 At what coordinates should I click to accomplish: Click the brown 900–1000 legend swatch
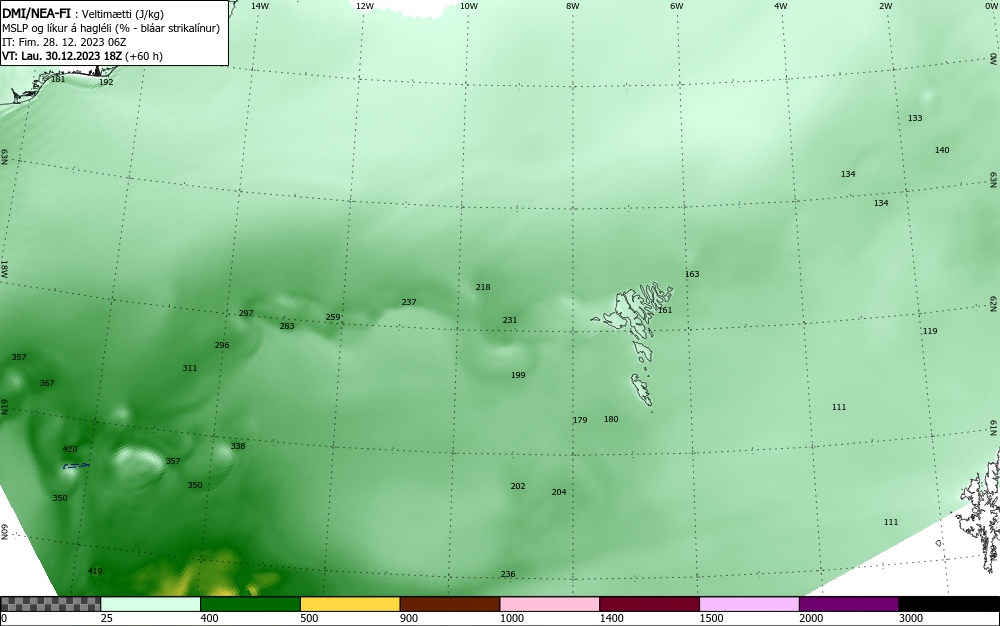coord(450,604)
